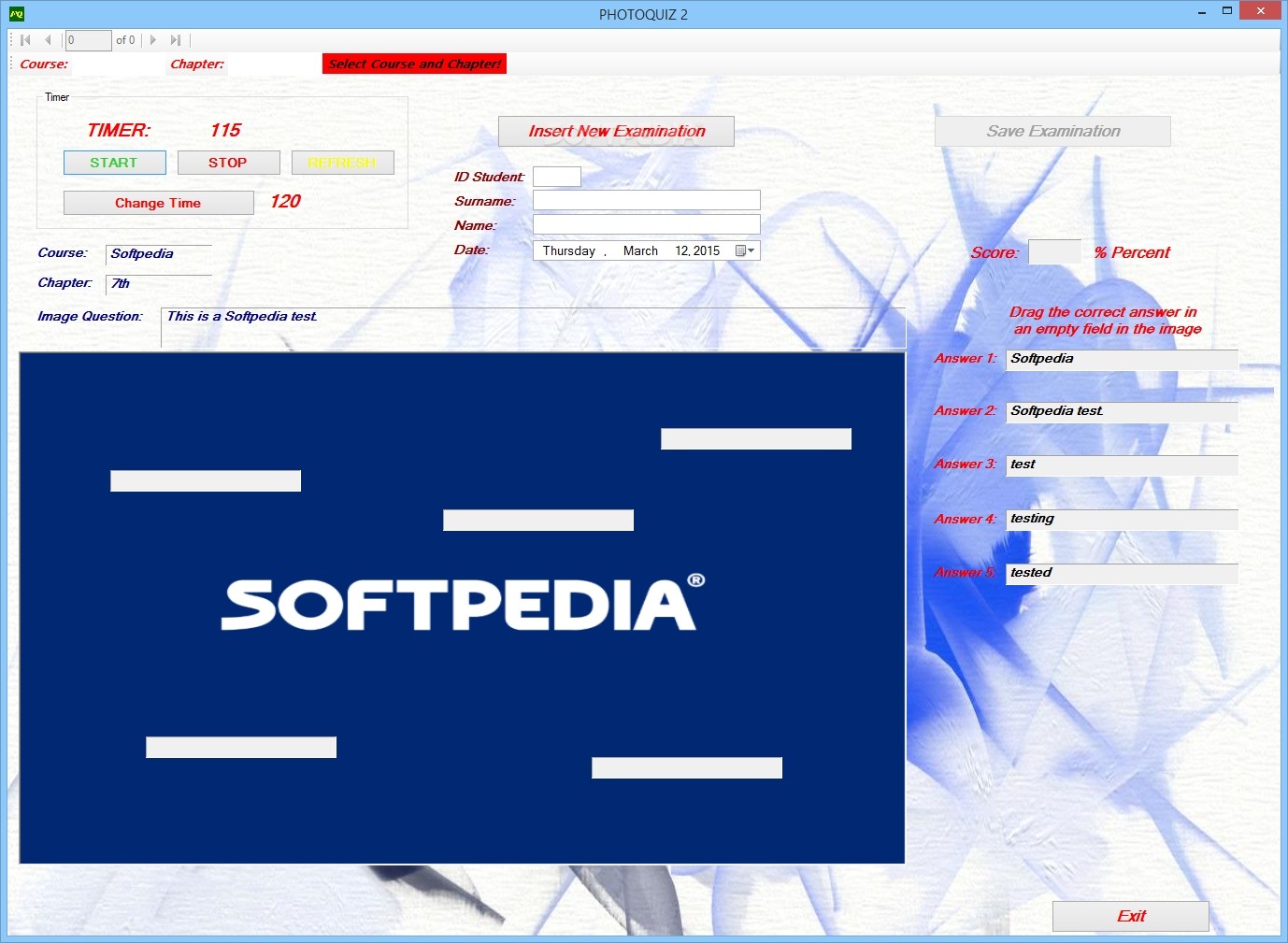This screenshot has height=943, width=1288.
Task: Click the Change Time button
Action: [x=159, y=203]
